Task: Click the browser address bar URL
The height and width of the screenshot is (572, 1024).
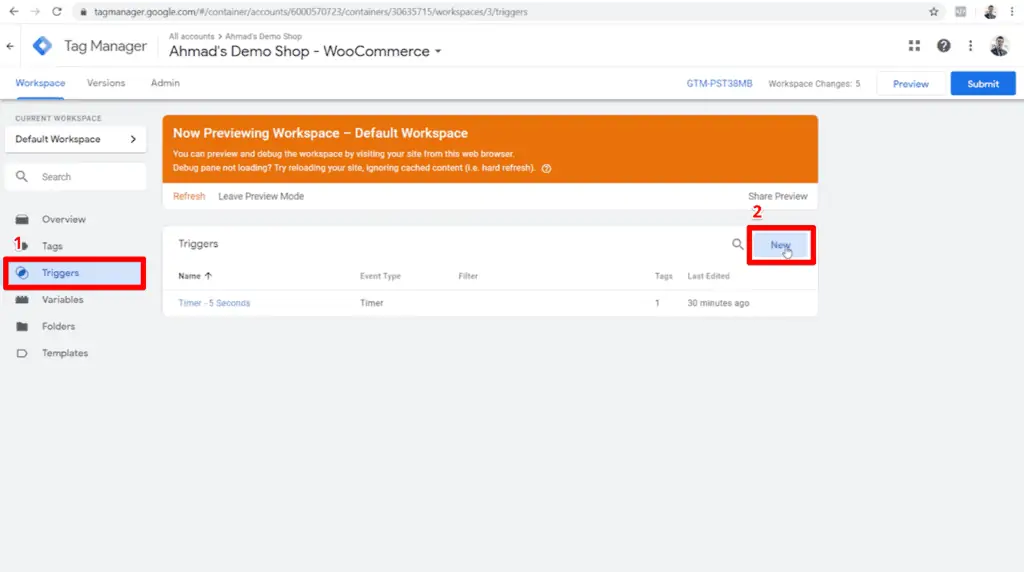Action: pos(310,12)
